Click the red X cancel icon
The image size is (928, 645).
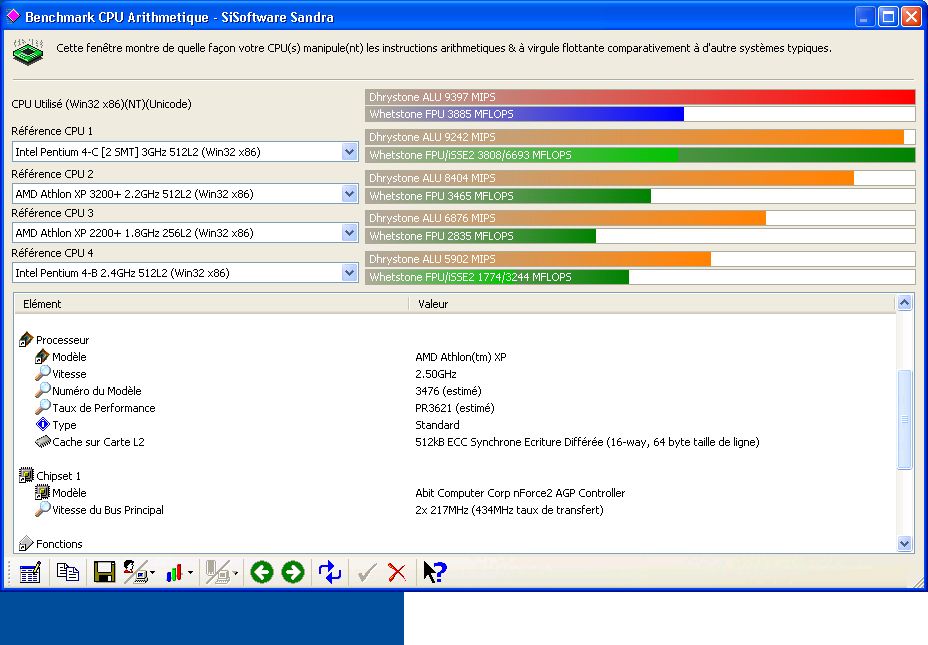(x=397, y=572)
